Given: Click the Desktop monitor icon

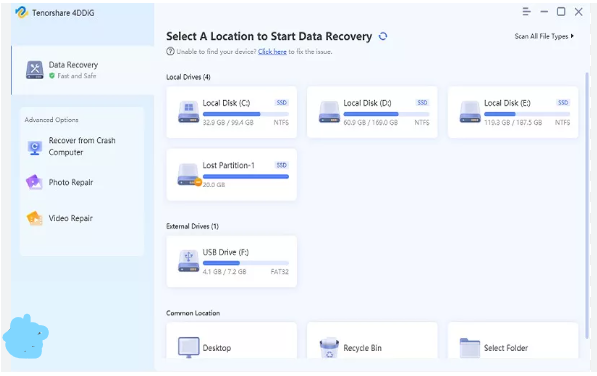Looking at the screenshot, I should [188, 347].
